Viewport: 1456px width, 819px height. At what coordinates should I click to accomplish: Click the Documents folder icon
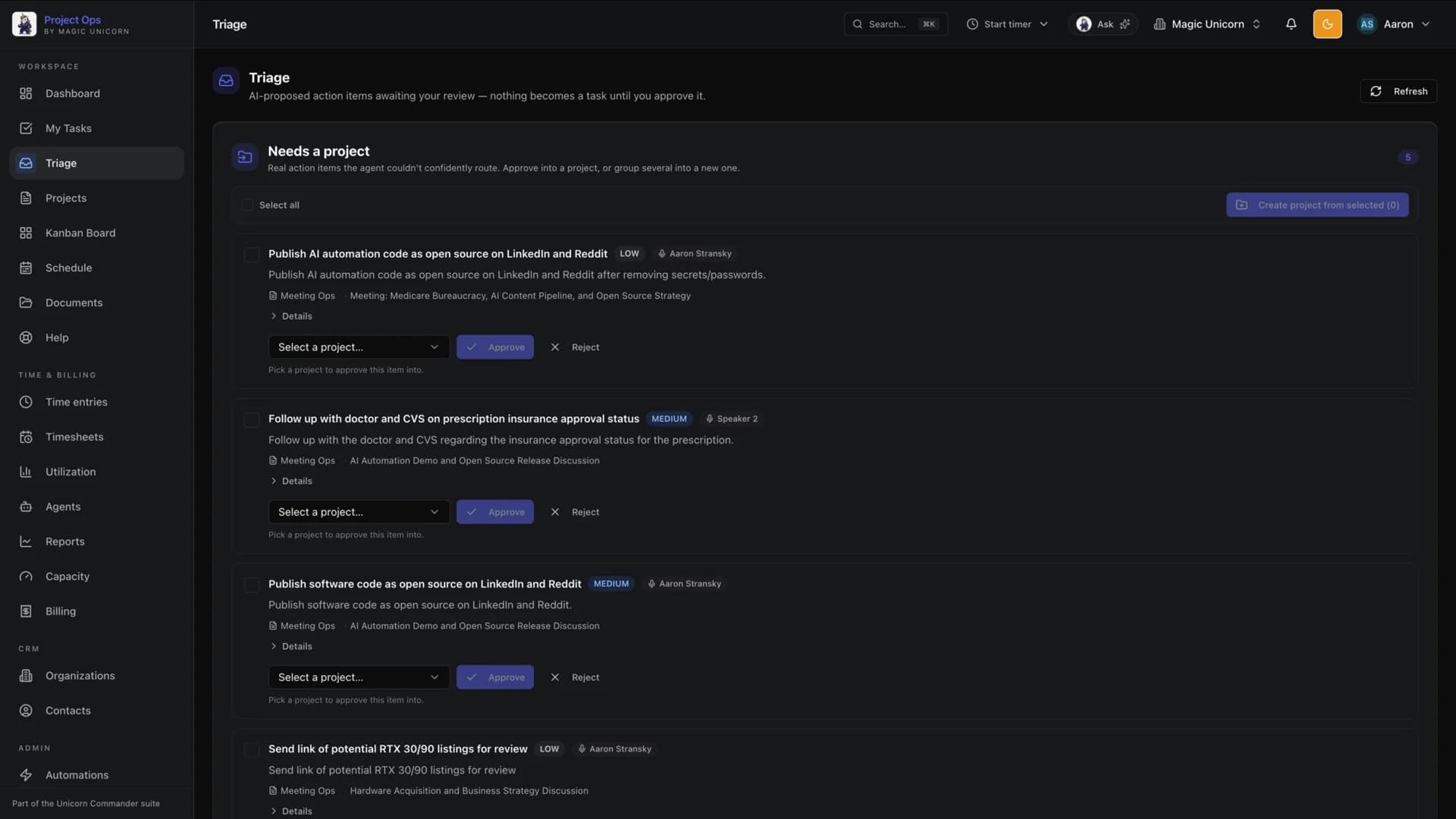coord(26,303)
